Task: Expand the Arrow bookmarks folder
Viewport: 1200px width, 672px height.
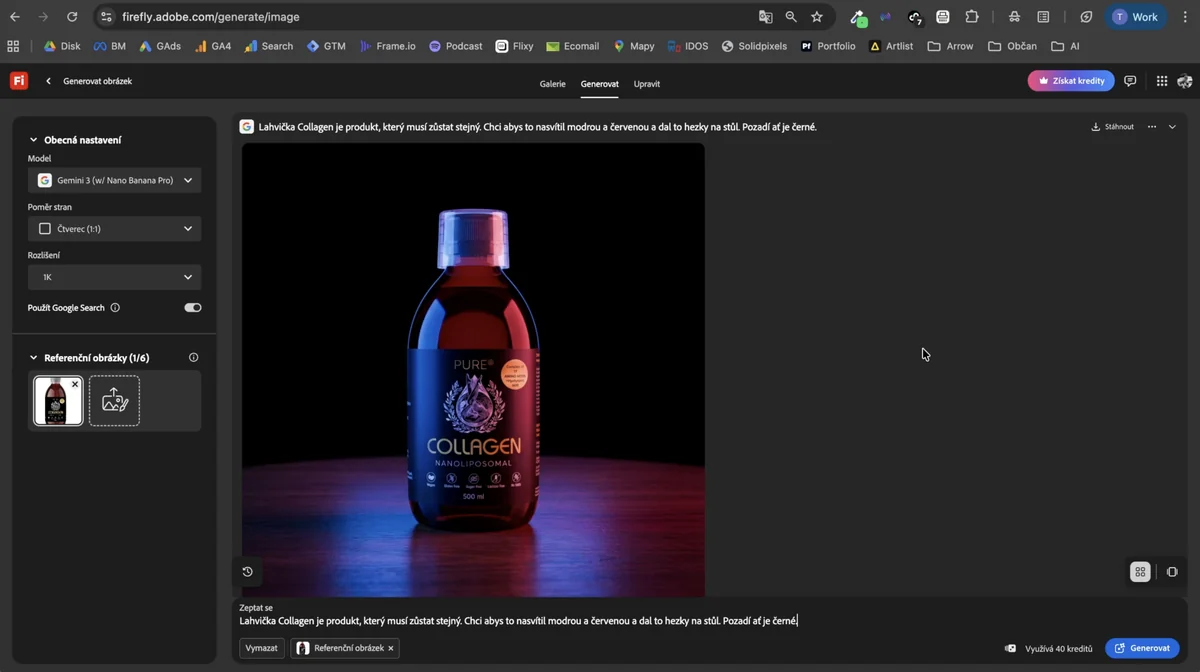Action: (950, 46)
